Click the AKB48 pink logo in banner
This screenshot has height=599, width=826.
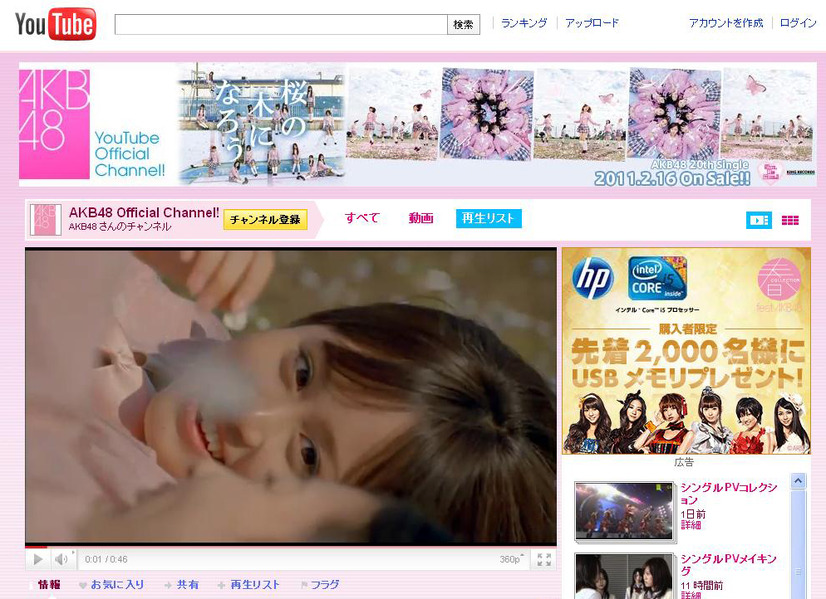(x=54, y=124)
